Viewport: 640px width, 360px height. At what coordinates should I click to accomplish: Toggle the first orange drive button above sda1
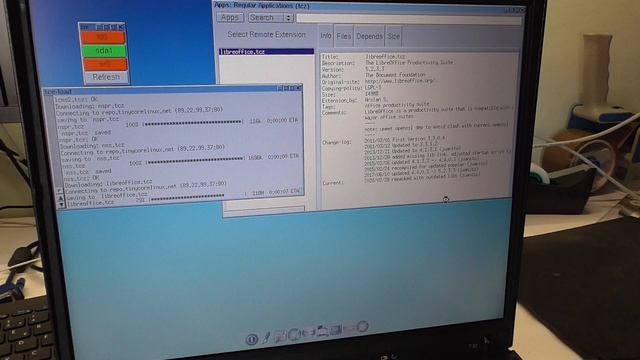(x=103, y=38)
